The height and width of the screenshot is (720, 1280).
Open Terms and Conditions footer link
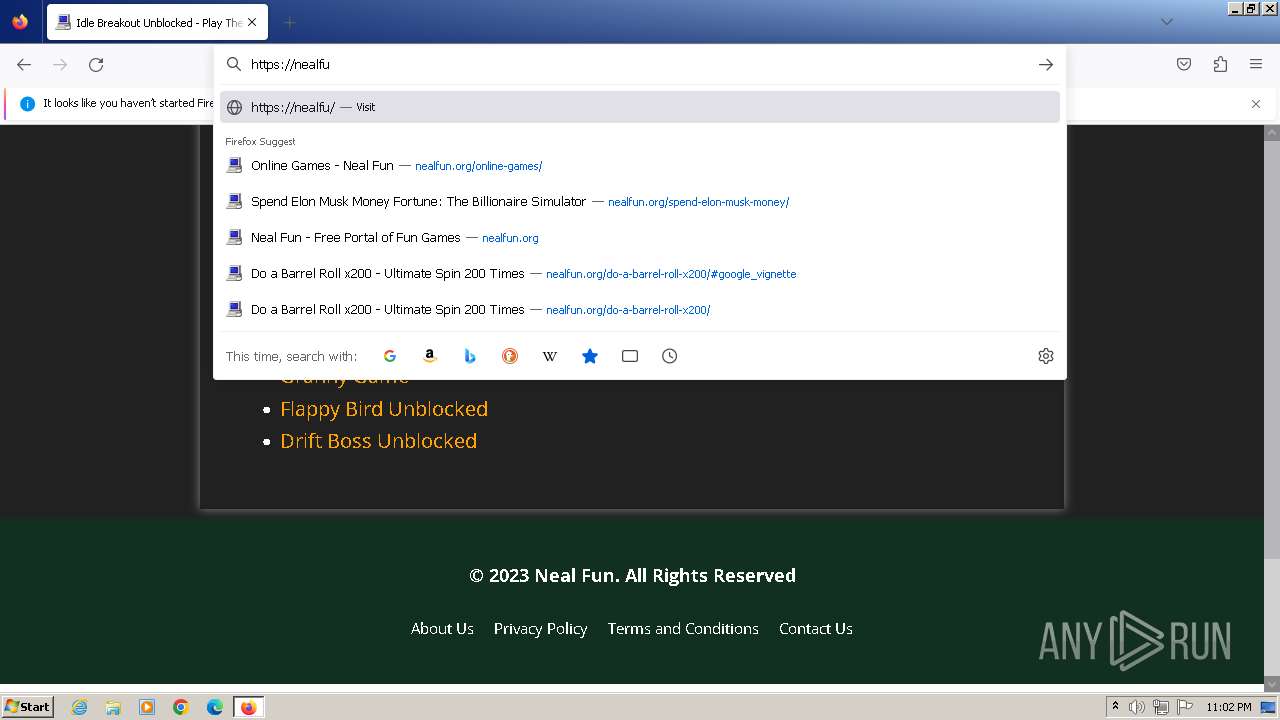tap(683, 628)
